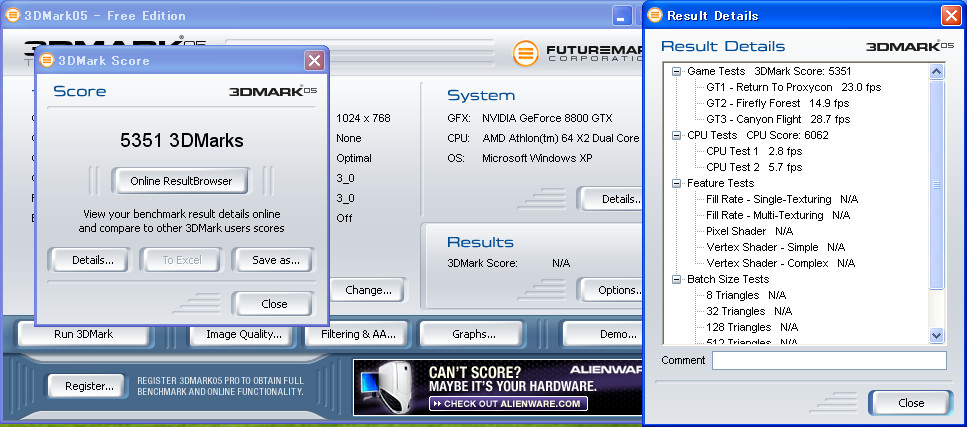967x427 pixels.
Task: Click the 5351 3DMarks score text
Action: click(x=181, y=141)
